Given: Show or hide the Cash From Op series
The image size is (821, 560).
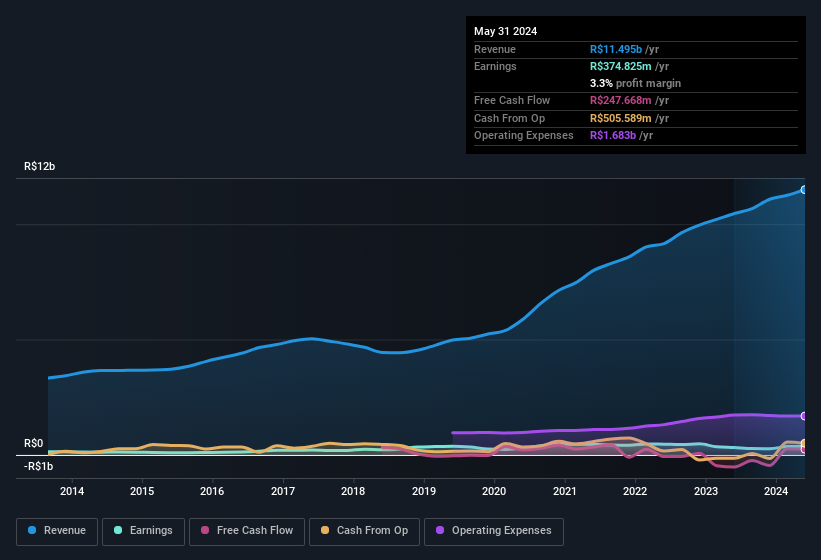Looking at the screenshot, I should coord(364,531).
